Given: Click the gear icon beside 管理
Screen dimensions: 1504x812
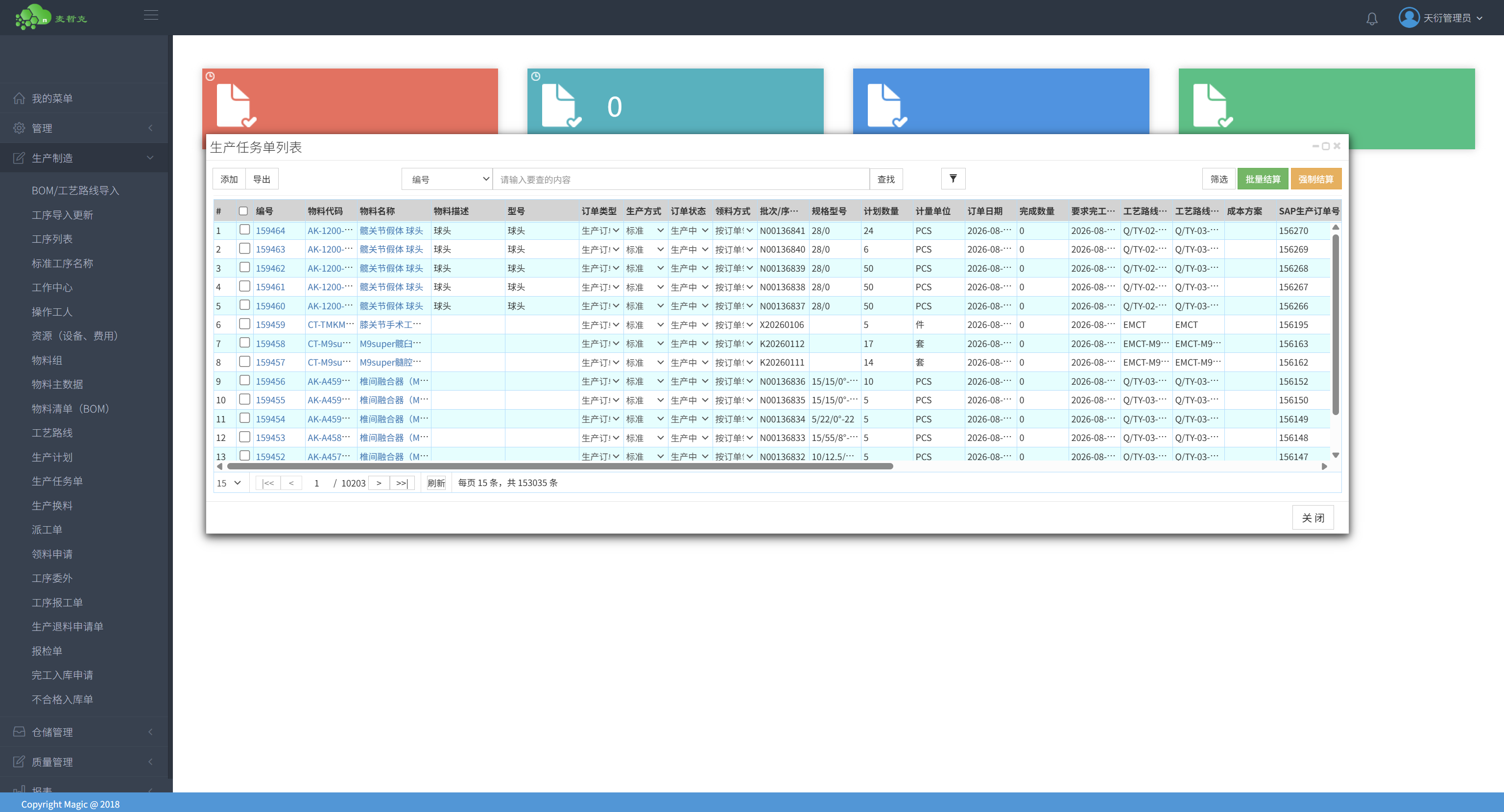Looking at the screenshot, I should pos(19,128).
